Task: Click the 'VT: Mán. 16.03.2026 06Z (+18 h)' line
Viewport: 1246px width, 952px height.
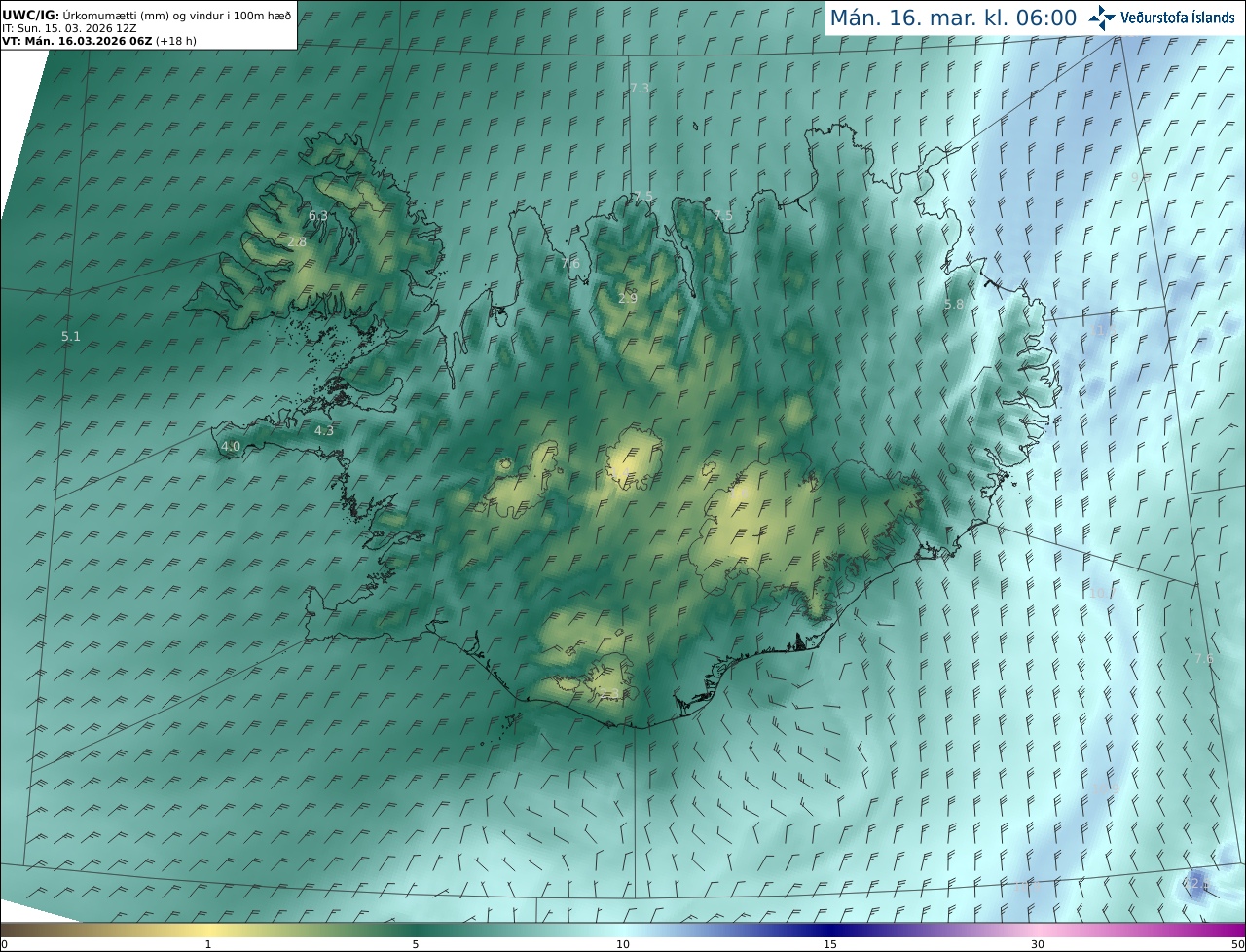Action: [98, 41]
